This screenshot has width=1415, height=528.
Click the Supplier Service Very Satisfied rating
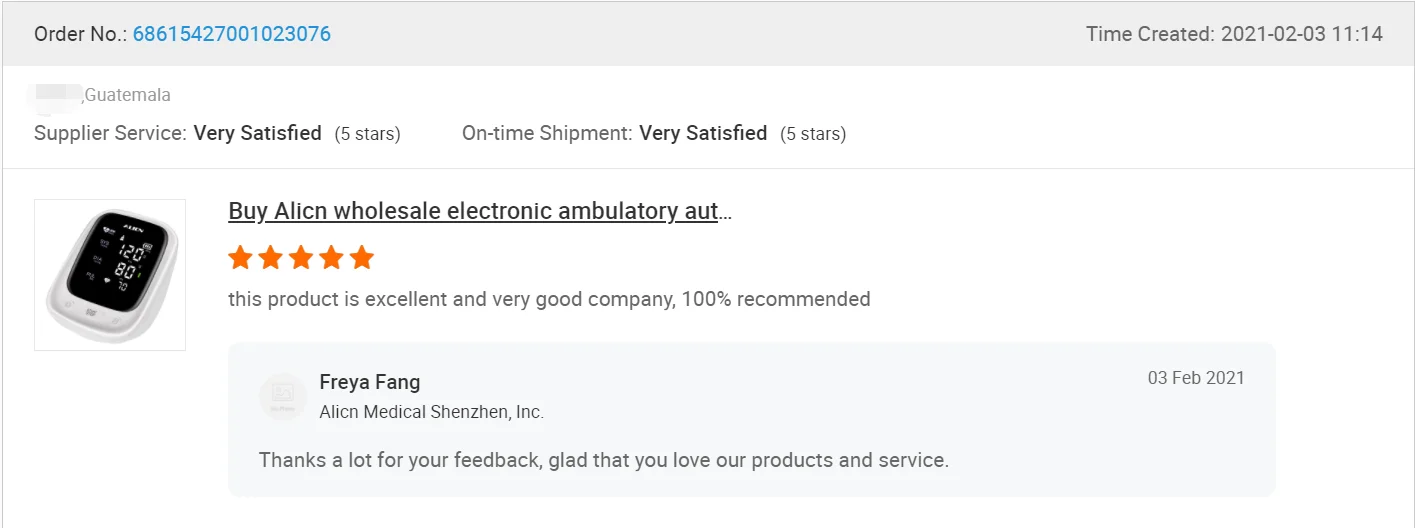click(x=258, y=133)
